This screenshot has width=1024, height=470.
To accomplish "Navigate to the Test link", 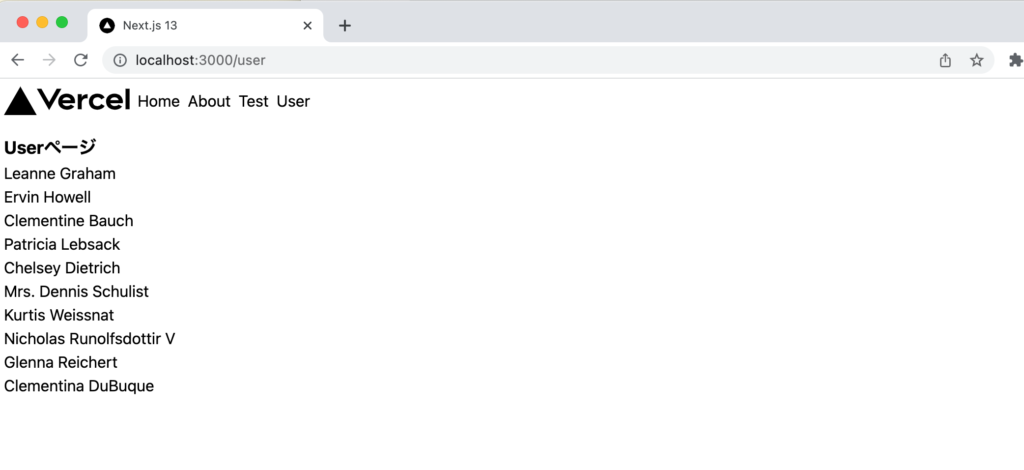I will point(253,101).
